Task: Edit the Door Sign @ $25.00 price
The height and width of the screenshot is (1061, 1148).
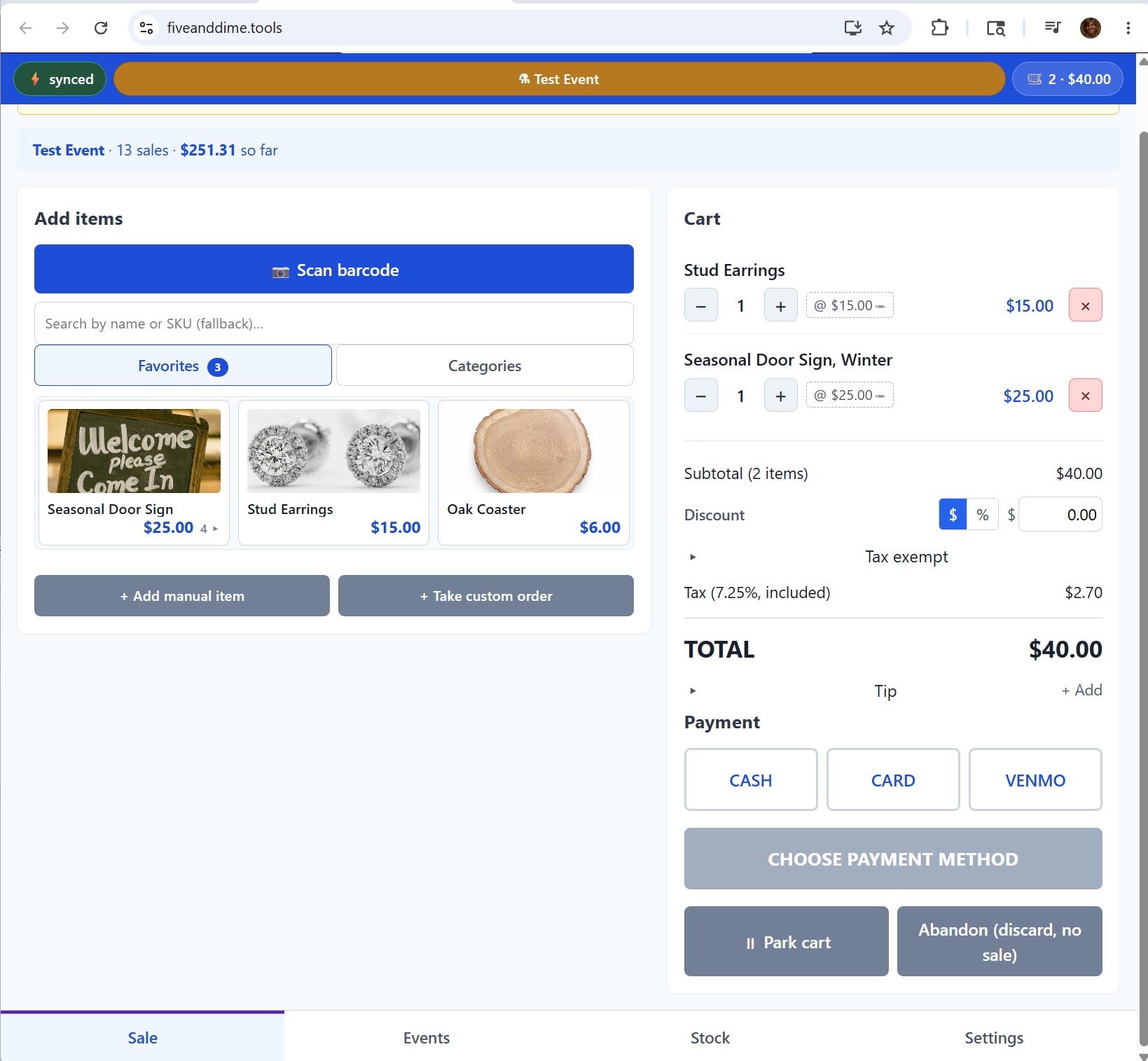Action: point(850,395)
